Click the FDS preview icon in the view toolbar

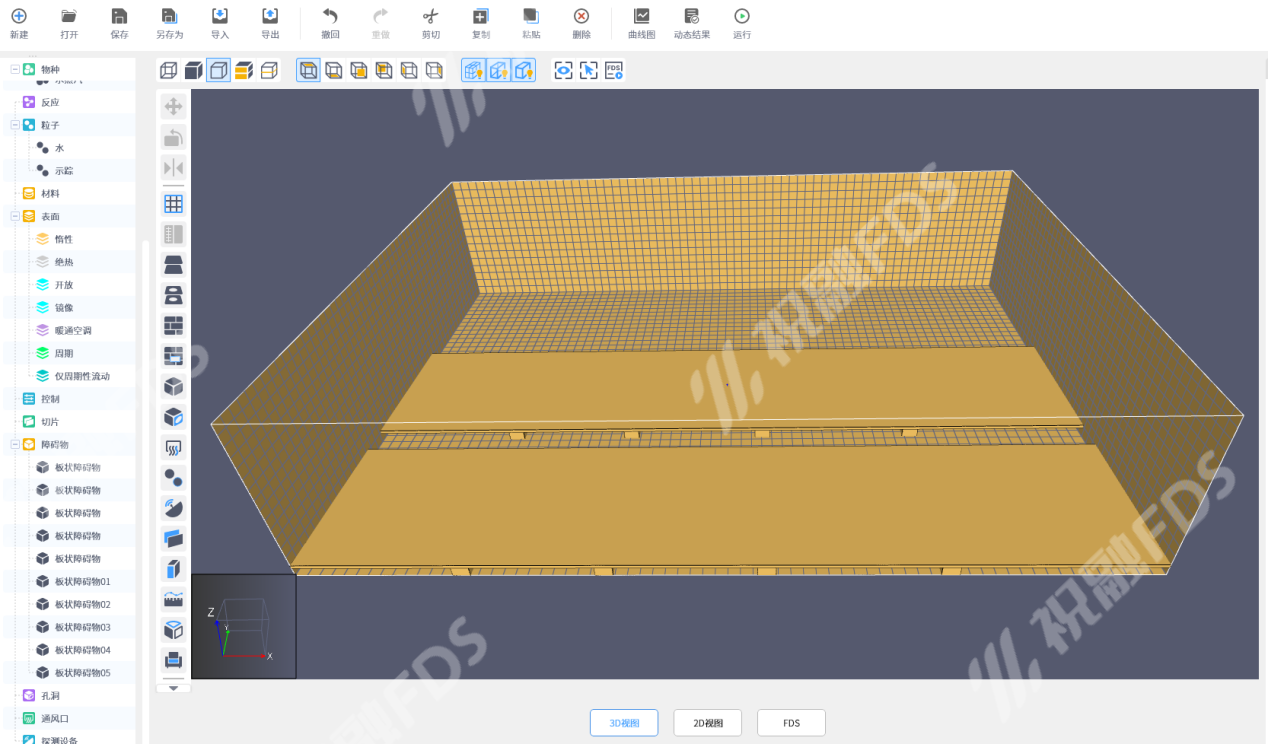click(x=614, y=70)
